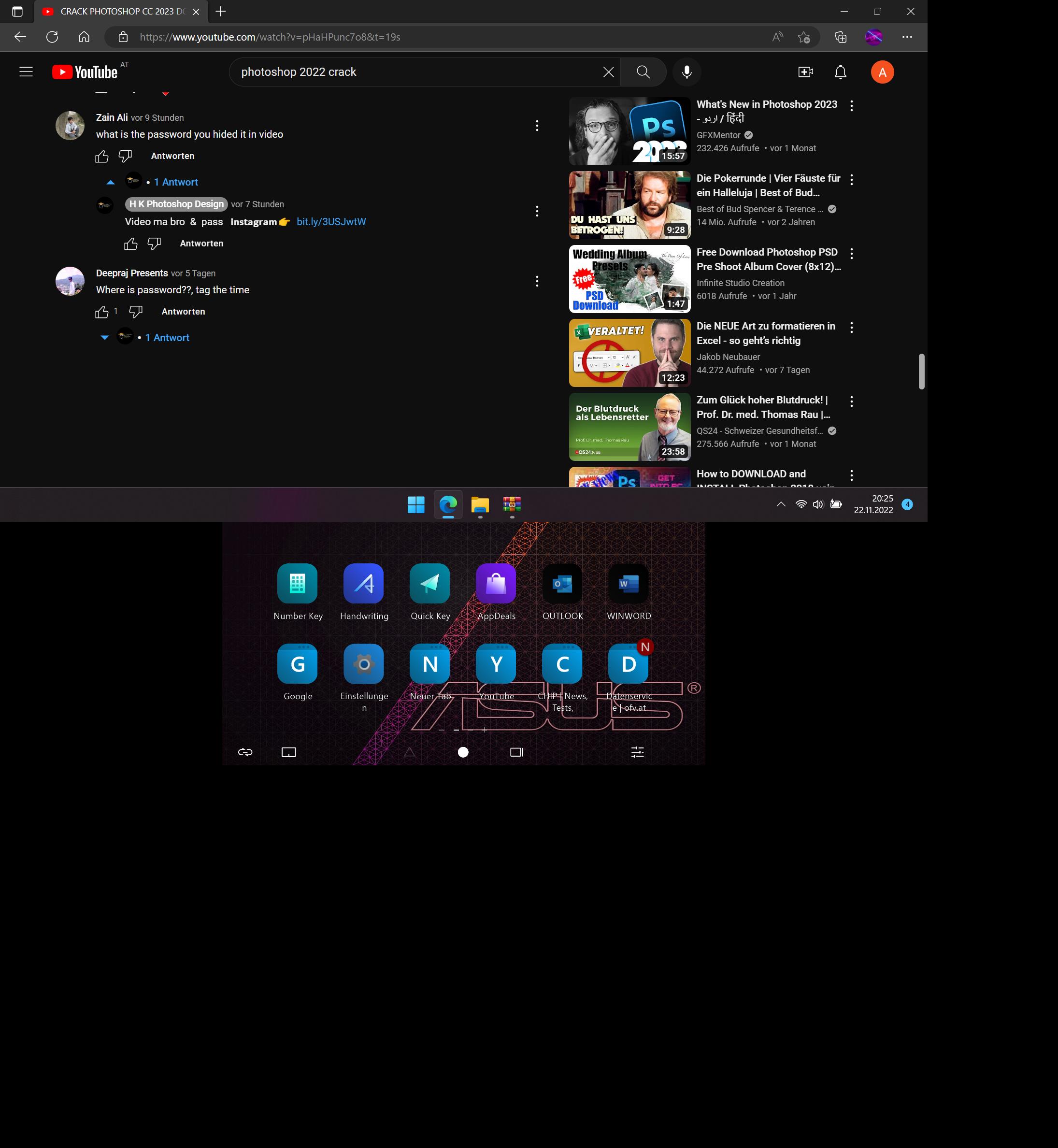
Task: Expand 1 Antwort under Deepraj Presents
Action: tap(167, 338)
